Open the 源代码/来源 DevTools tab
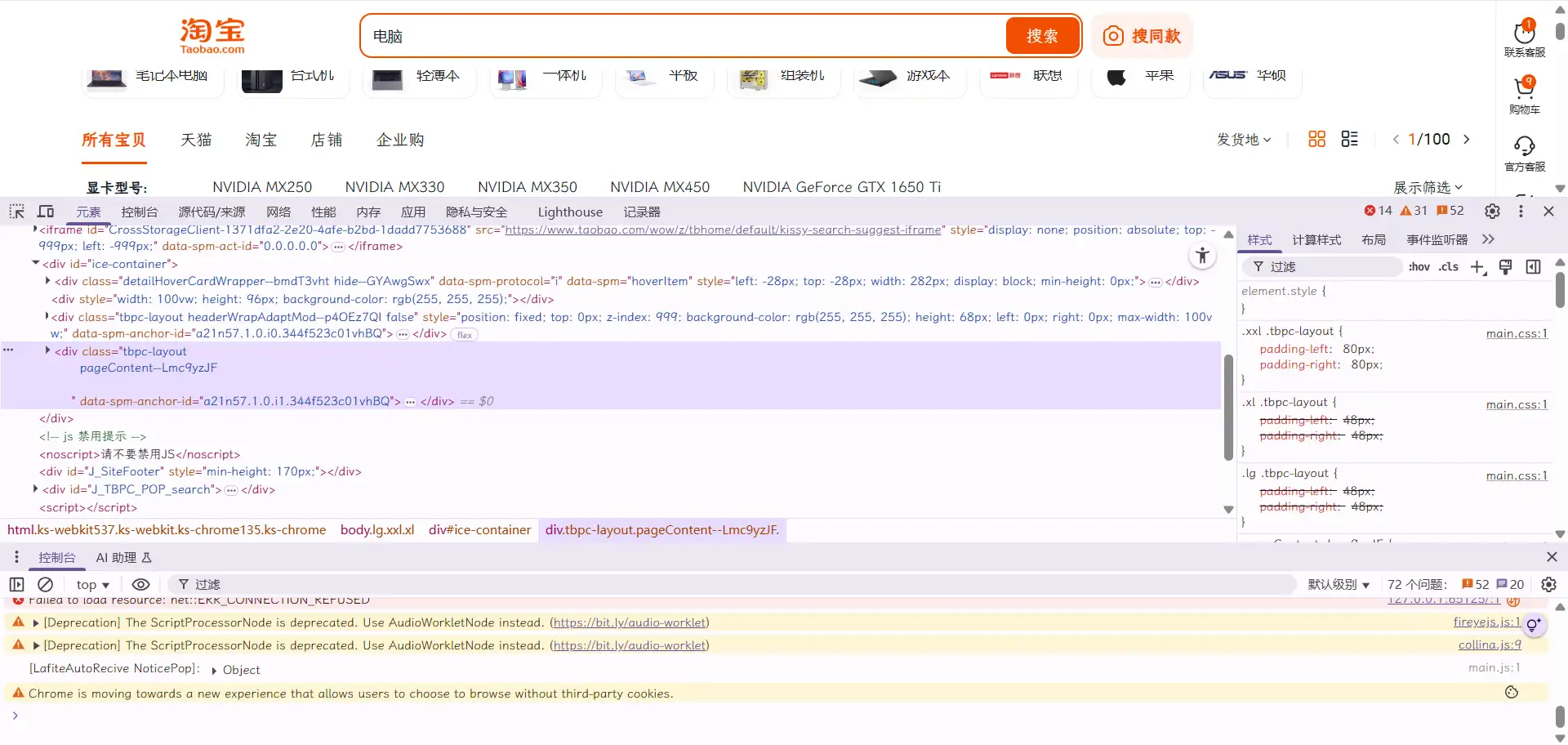 [212, 212]
